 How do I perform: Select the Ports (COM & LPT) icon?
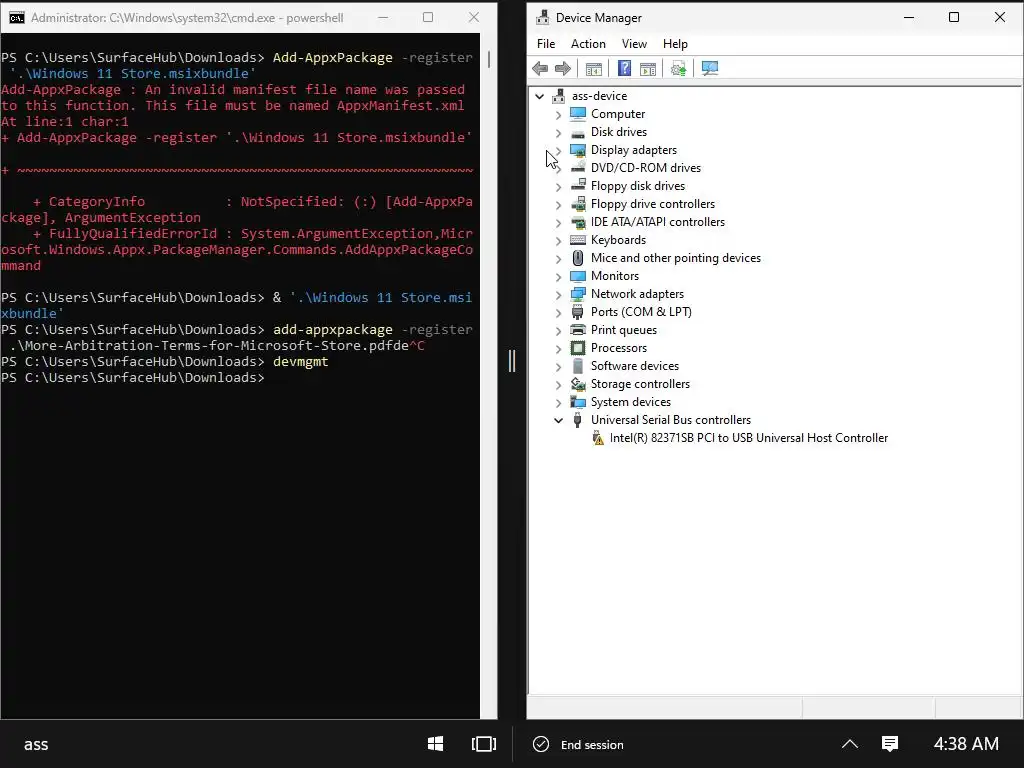578,312
